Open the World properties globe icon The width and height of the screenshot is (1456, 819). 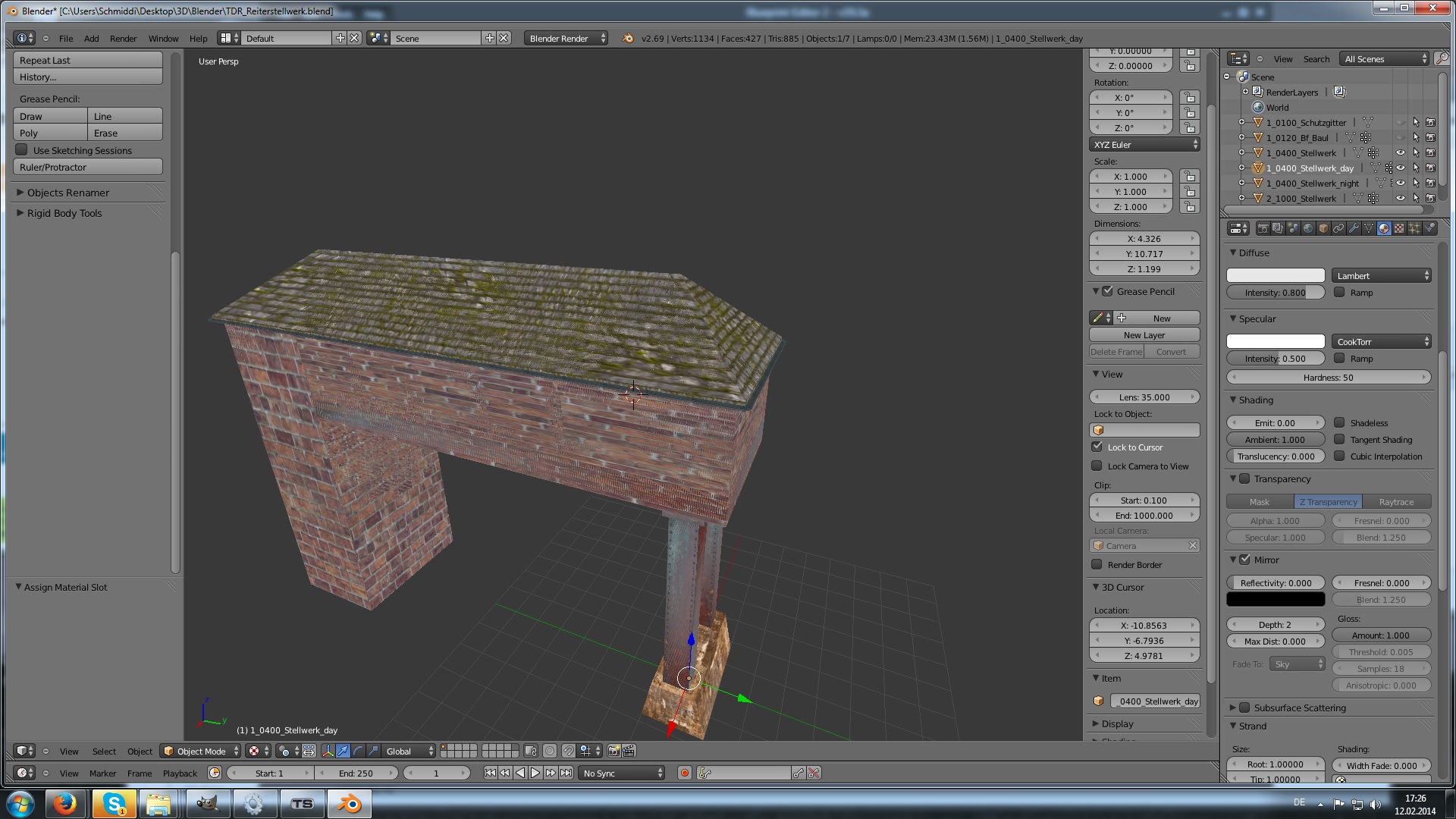click(x=1308, y=228)
